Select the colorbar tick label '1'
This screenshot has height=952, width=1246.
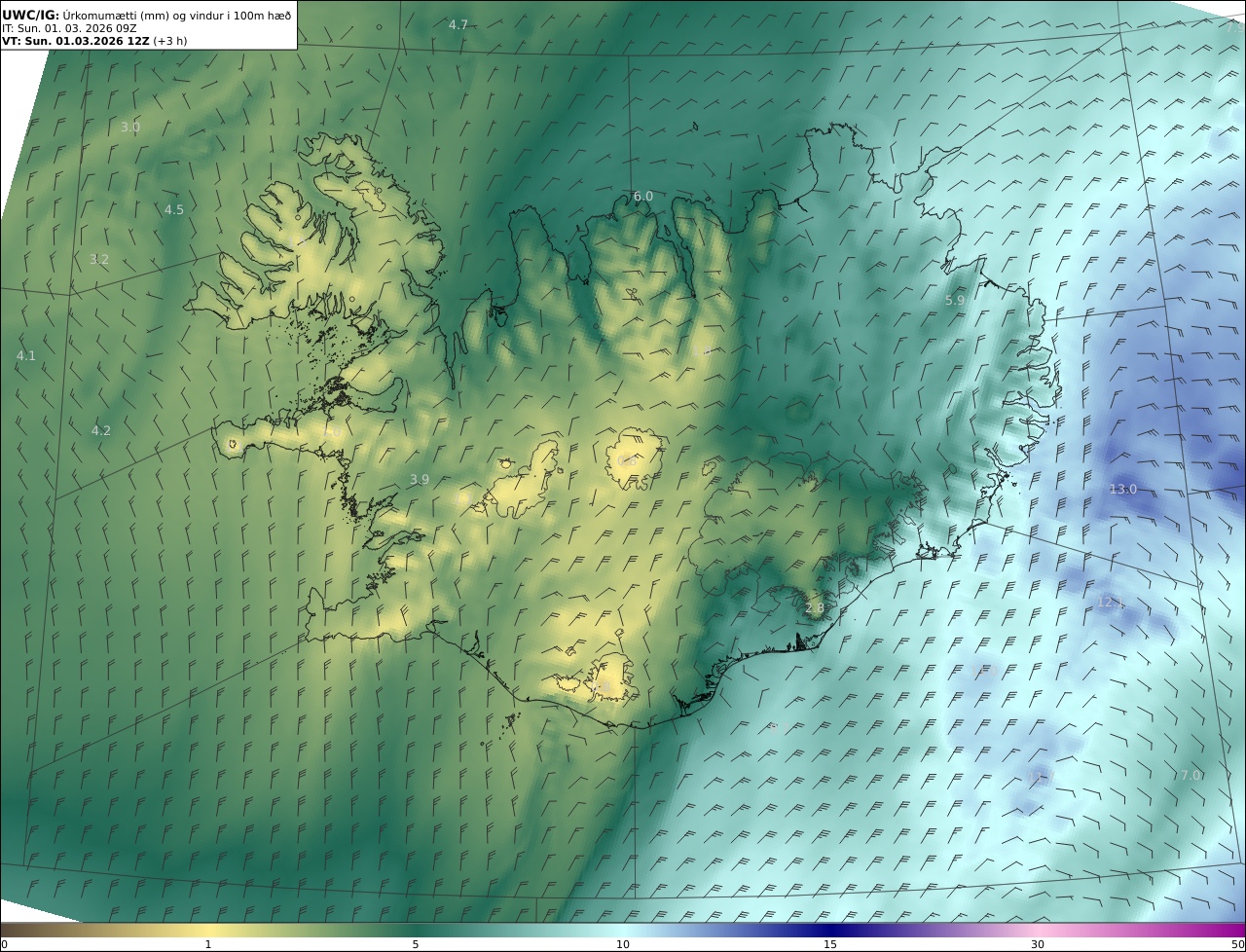tap(208, 944)
